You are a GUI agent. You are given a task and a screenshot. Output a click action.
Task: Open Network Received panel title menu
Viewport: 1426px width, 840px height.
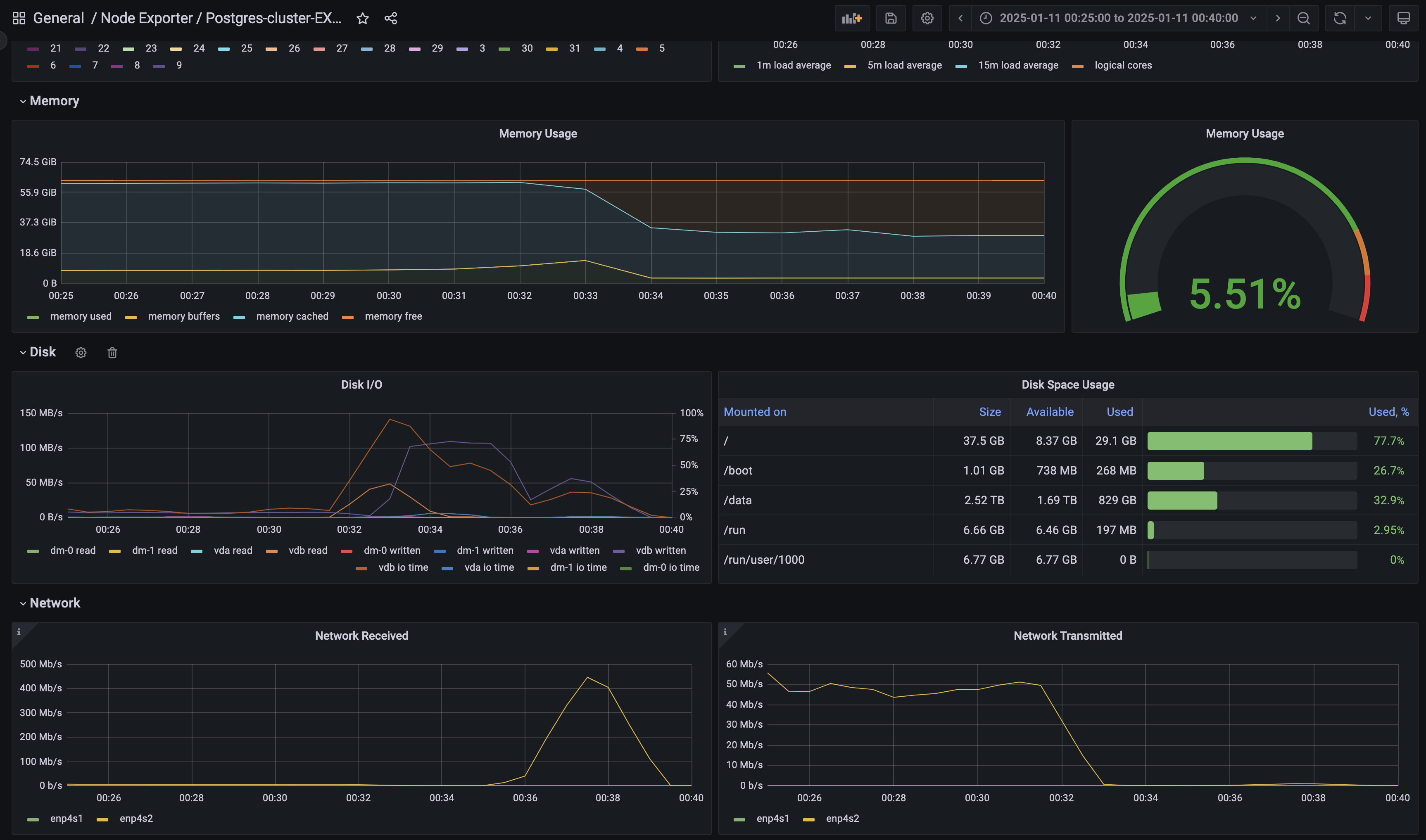tap(361, 636)
